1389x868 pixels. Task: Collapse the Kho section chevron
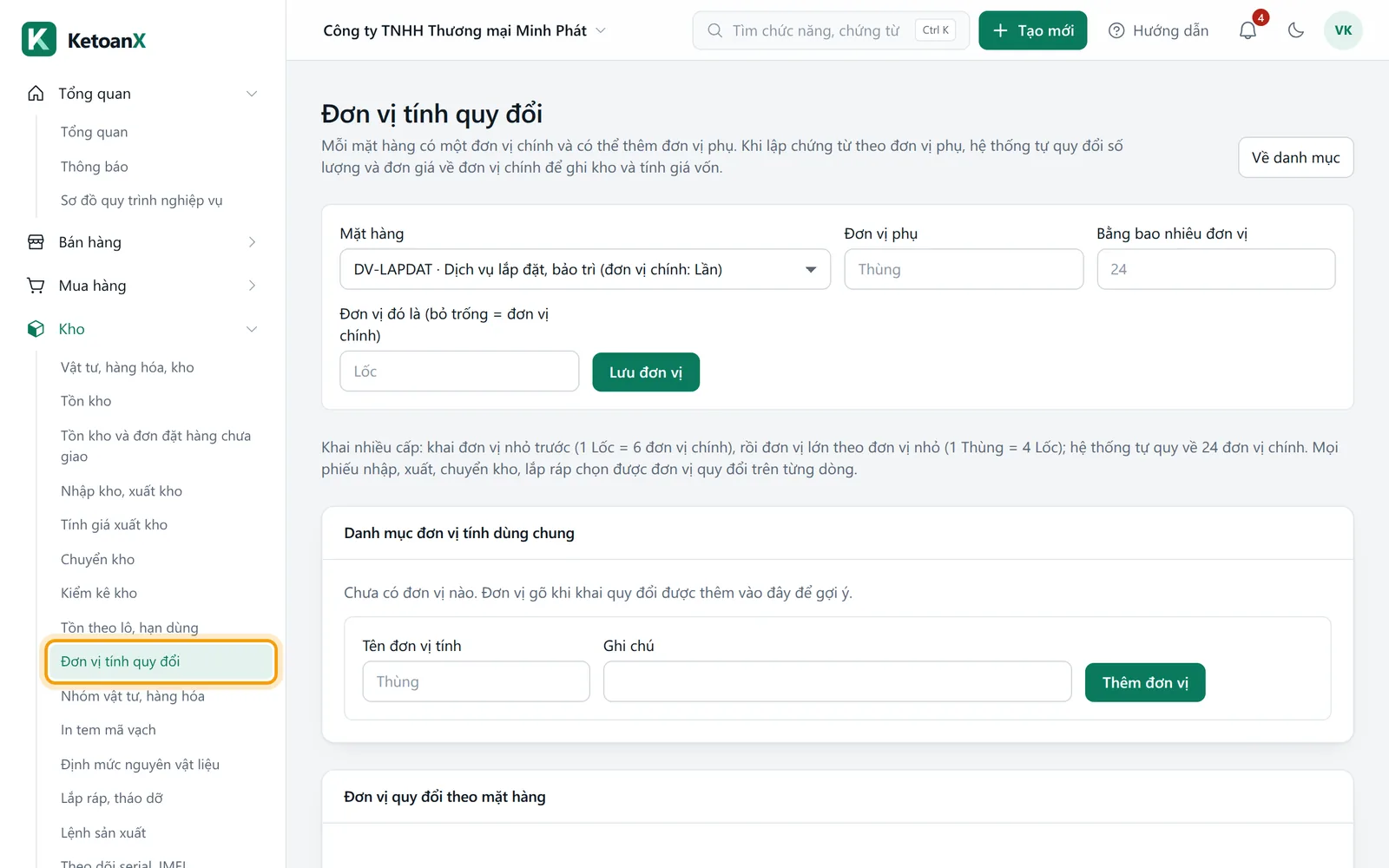click(252, 329)
